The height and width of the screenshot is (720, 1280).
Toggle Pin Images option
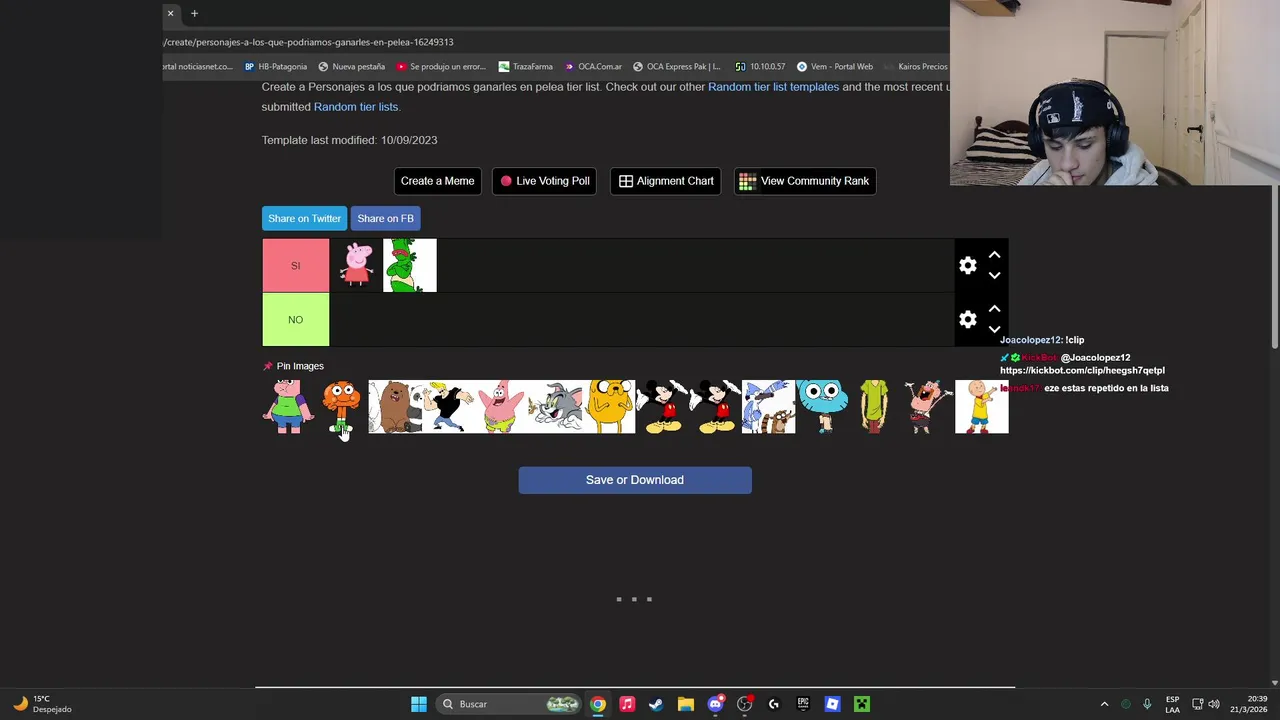coord(293,366)
